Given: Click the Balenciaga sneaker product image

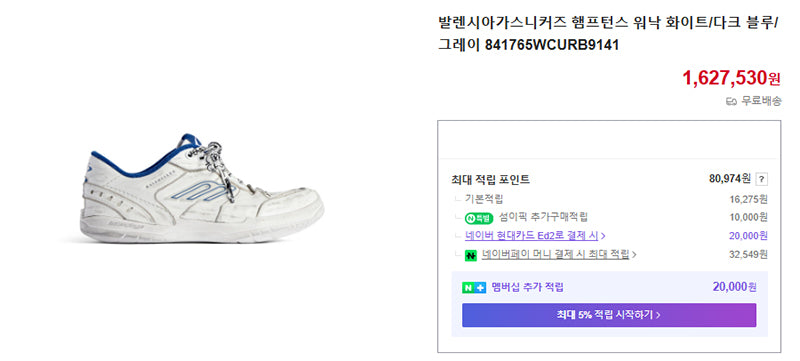Looking at the screenshot, I should tap(203, 189).
